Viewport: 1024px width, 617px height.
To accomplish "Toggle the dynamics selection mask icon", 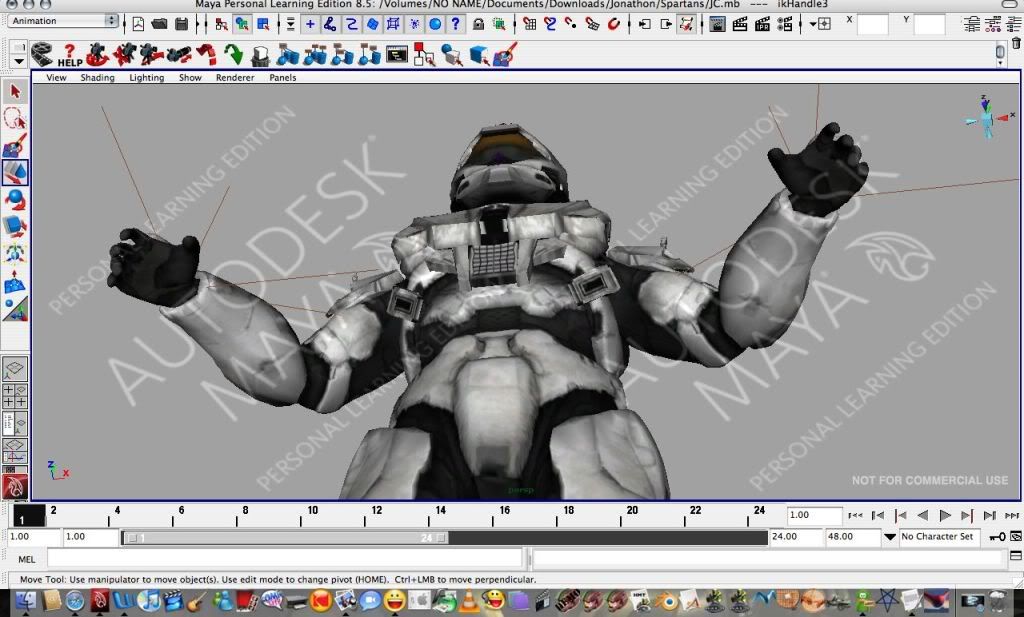I will pos(414,24).
